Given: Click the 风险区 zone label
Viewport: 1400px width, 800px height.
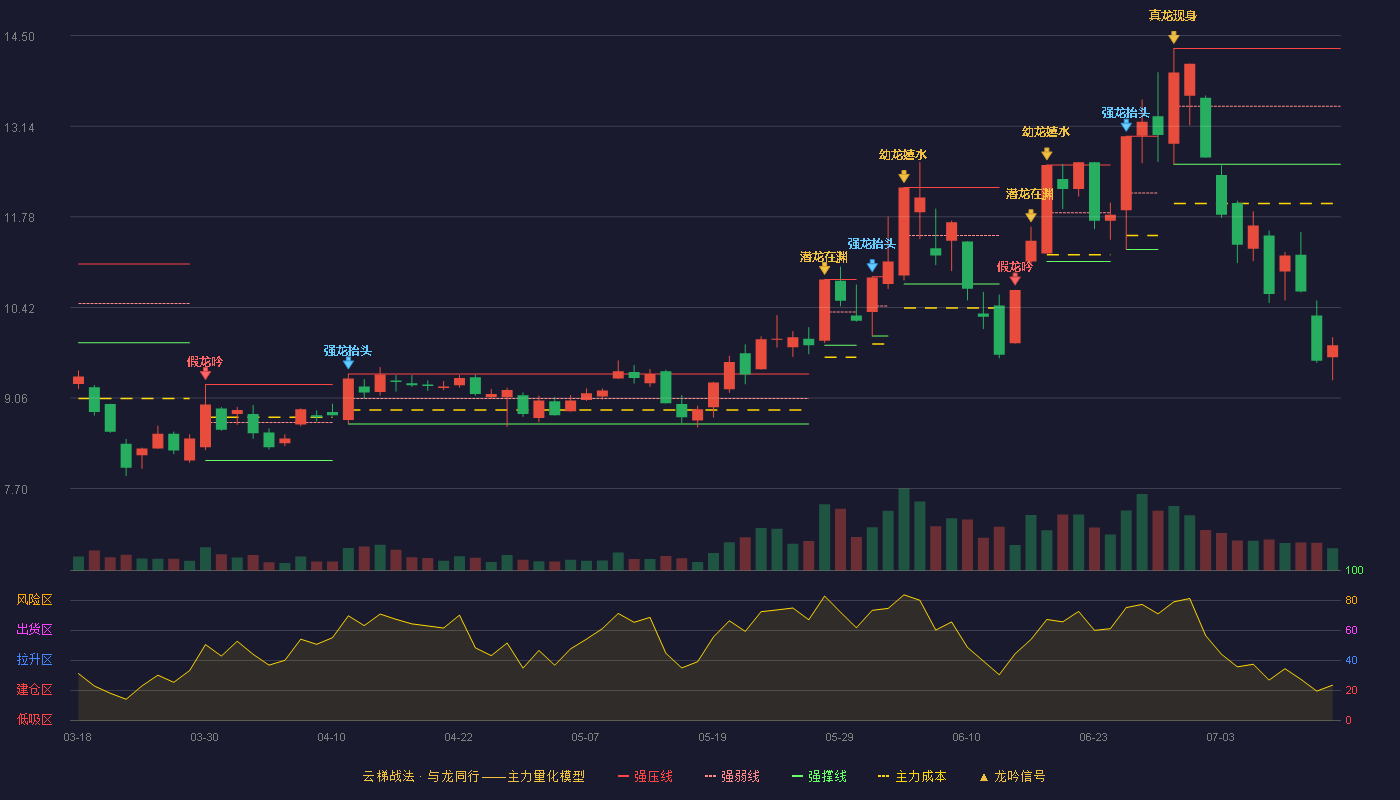Looking at the screenshot, I should coord(34,600).
